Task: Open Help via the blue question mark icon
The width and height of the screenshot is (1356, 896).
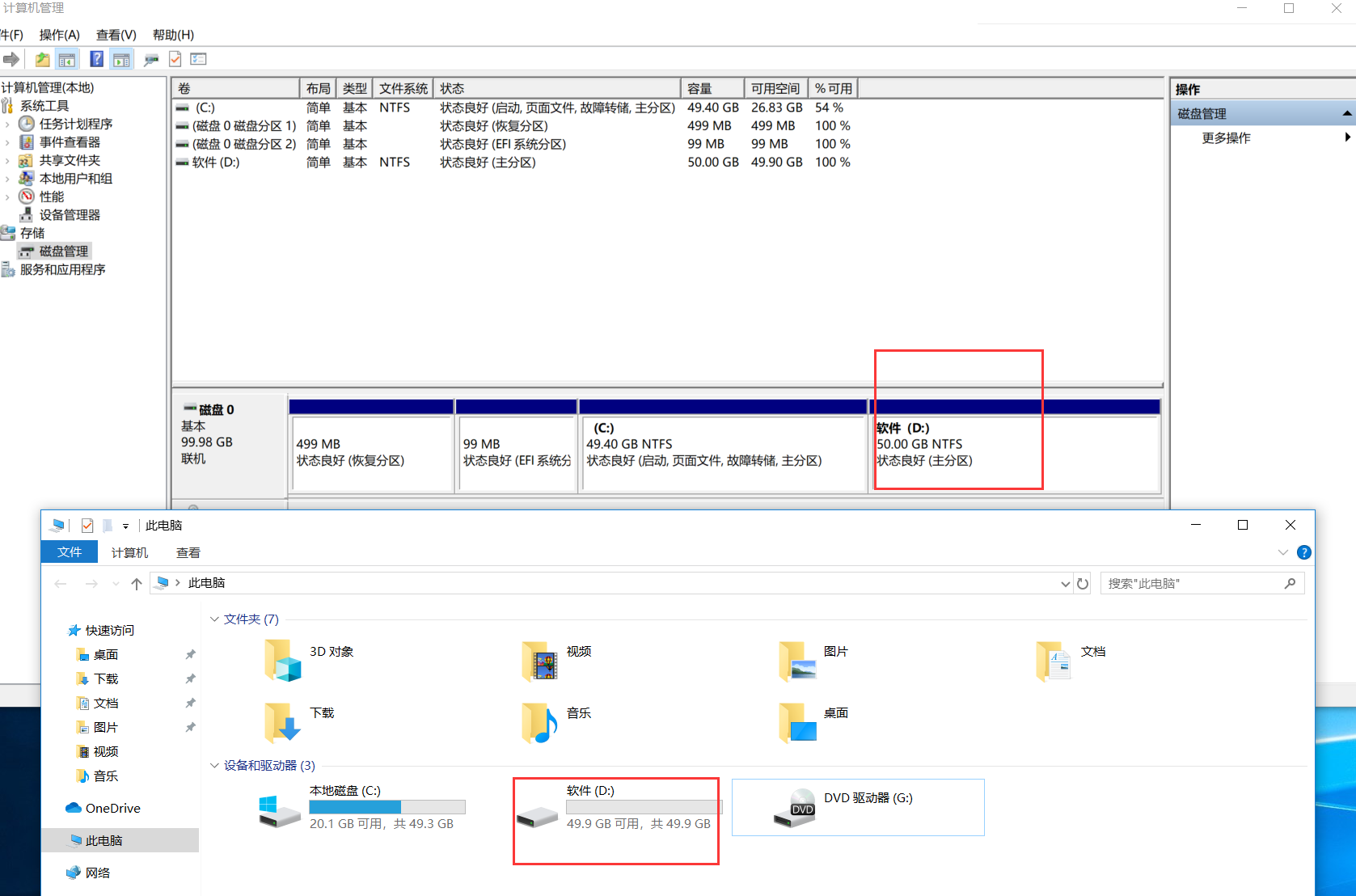Action: point(96,59)
